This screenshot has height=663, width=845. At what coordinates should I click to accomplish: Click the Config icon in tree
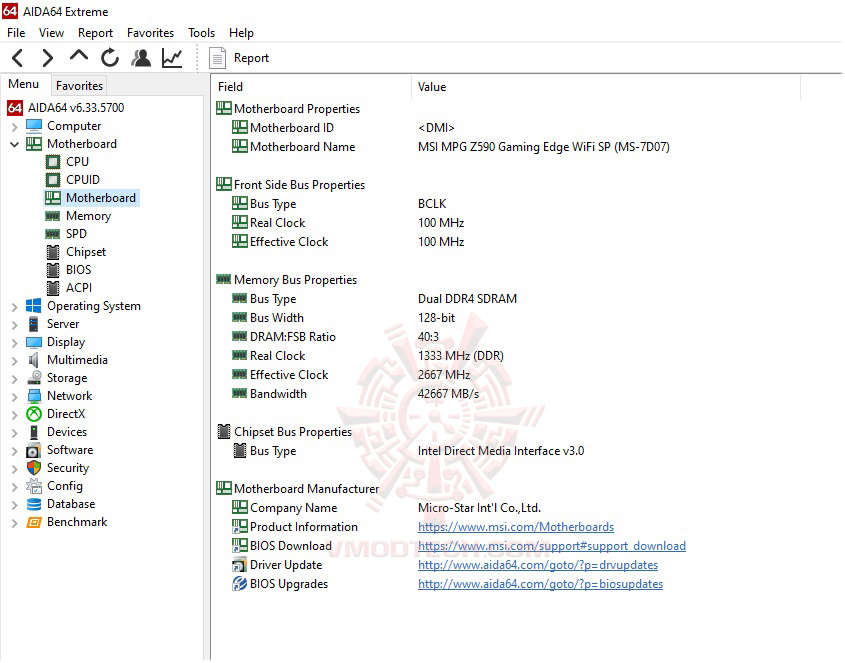click(34, 486)
